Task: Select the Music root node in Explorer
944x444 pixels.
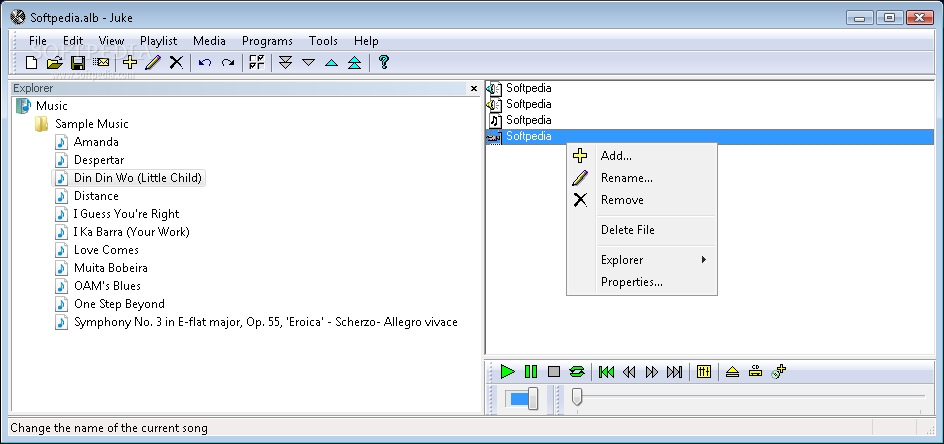Action: click(52, 106)
